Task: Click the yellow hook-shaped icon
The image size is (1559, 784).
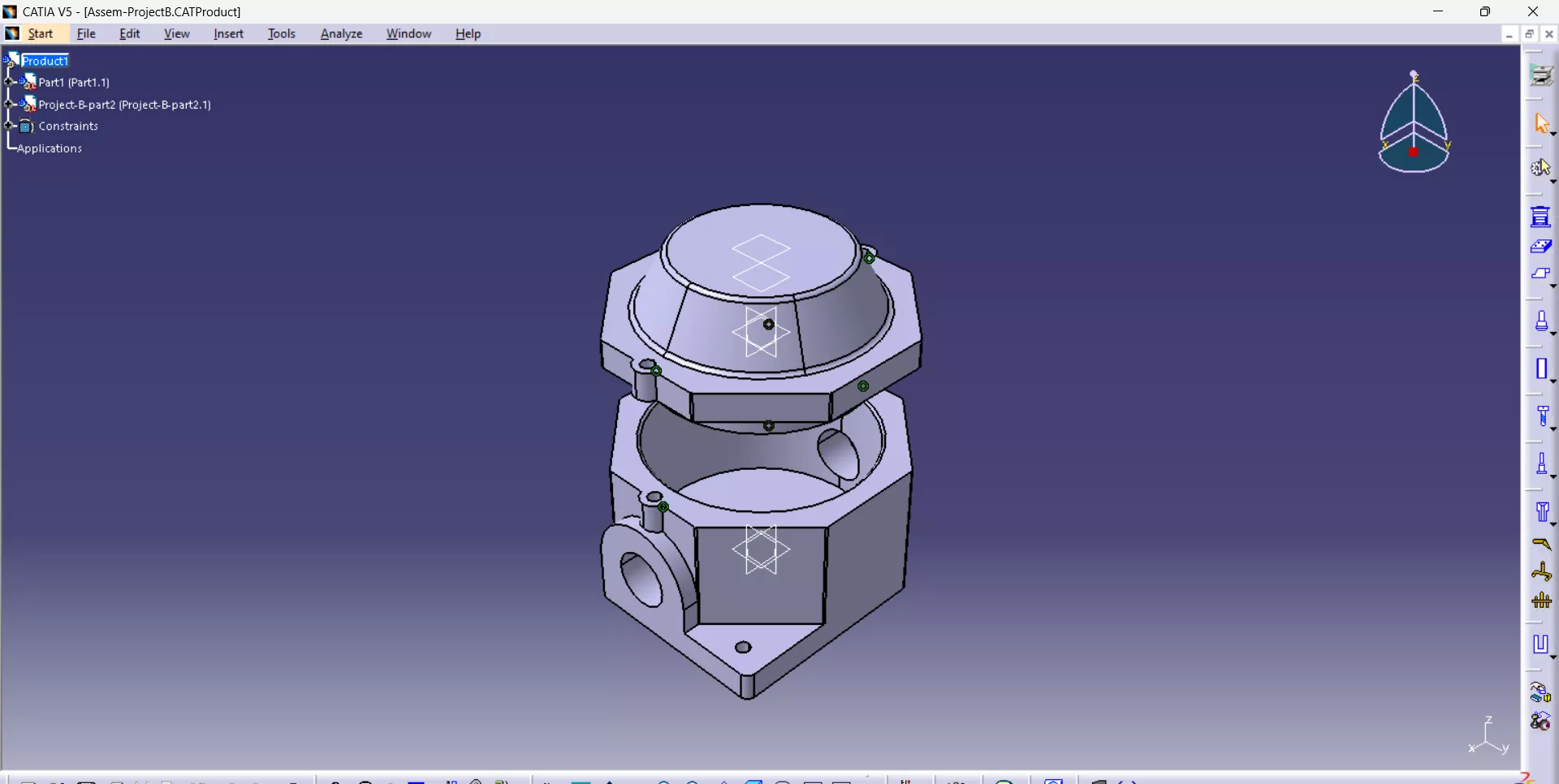Action: (1541, 545)
